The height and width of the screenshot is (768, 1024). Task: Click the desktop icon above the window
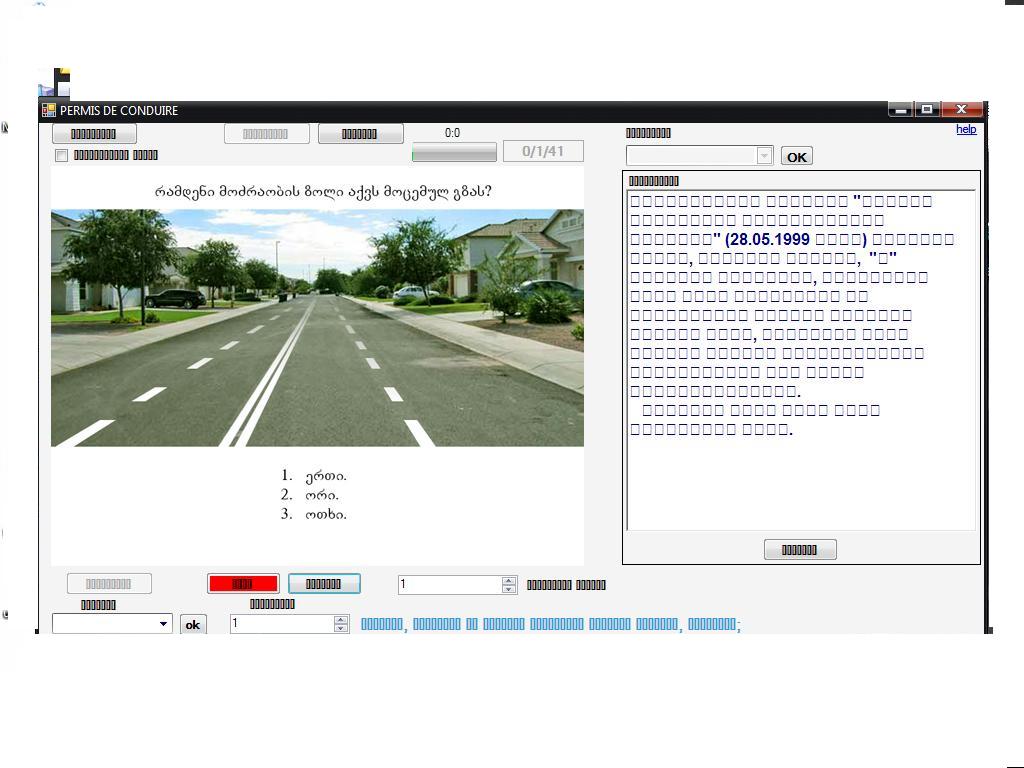[55, 83]
